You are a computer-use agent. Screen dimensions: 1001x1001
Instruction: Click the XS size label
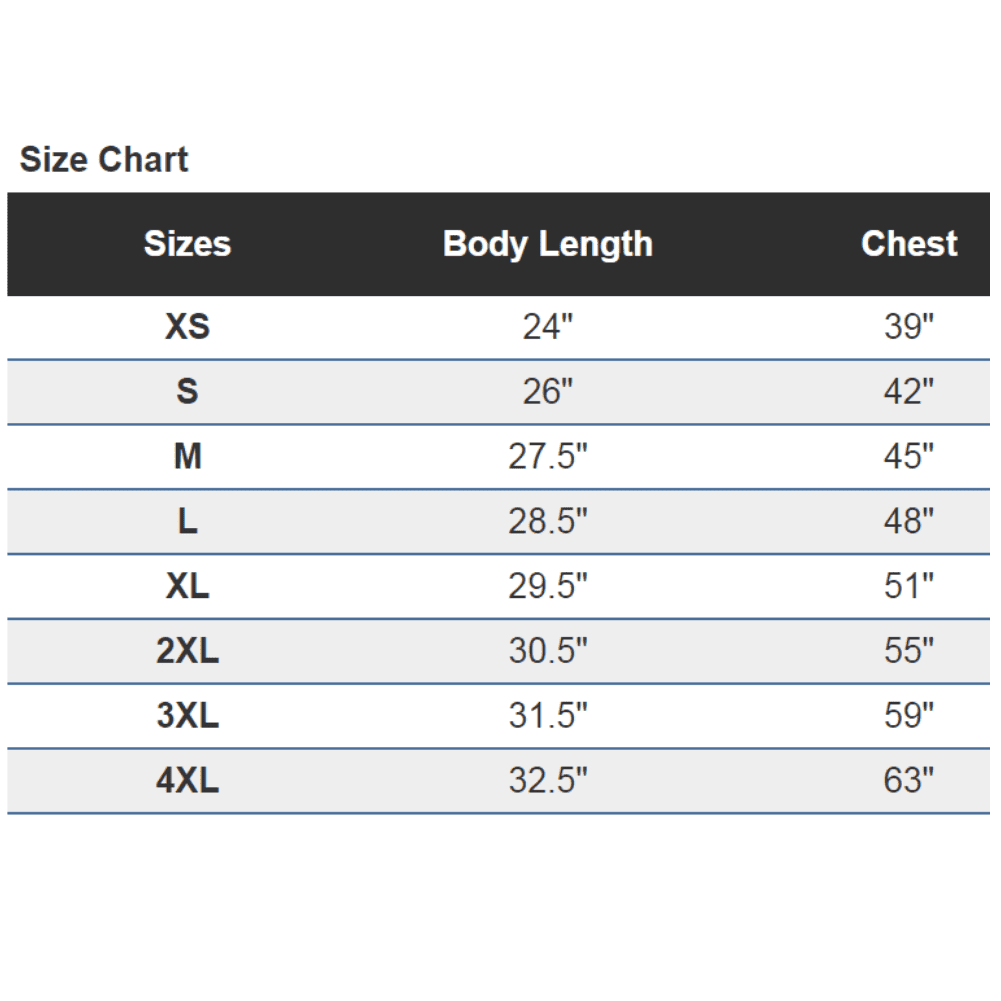point(187,327)
